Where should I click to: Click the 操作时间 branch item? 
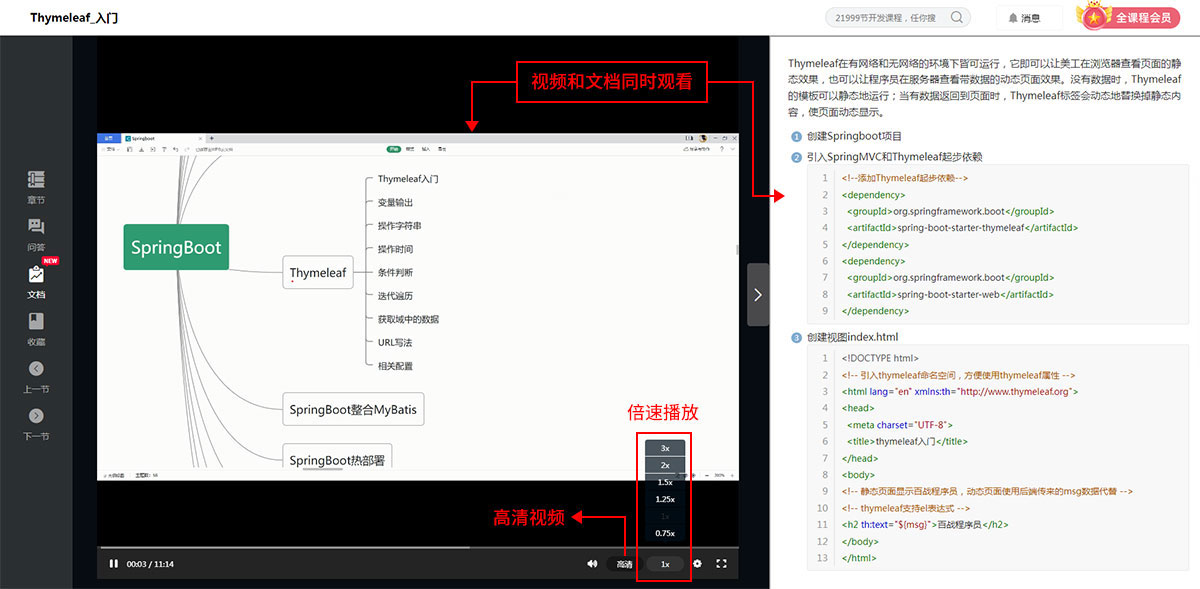click(395, 249)
